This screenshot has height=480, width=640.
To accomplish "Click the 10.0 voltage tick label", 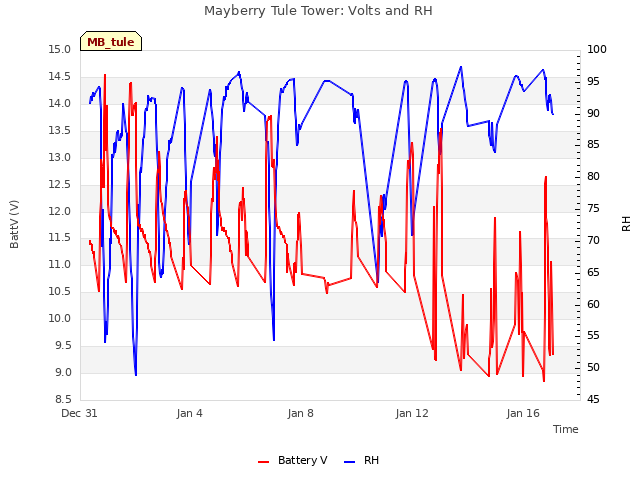I will pyautogui.click(x=60, y=318).
